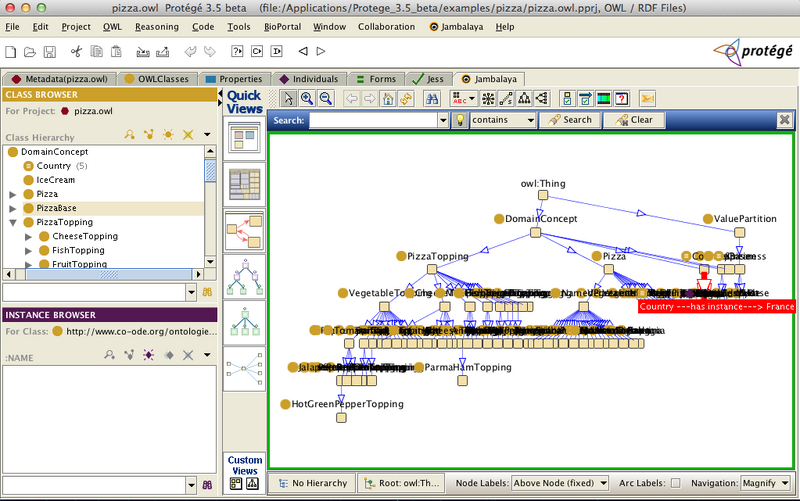Open the node filter checklist icon
Screen dimensions: 800x501
point(567,98)
